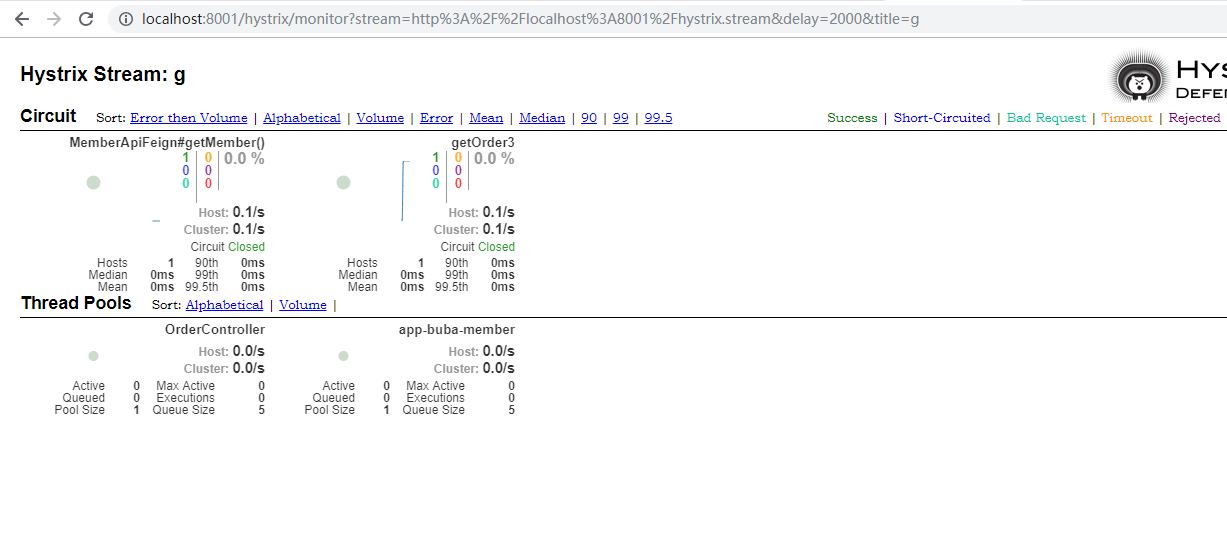This screenshot has height=542, width=1227.
Task: Click getOrder3 circuit error percentage 0.0 %
Action: (494, 159)
